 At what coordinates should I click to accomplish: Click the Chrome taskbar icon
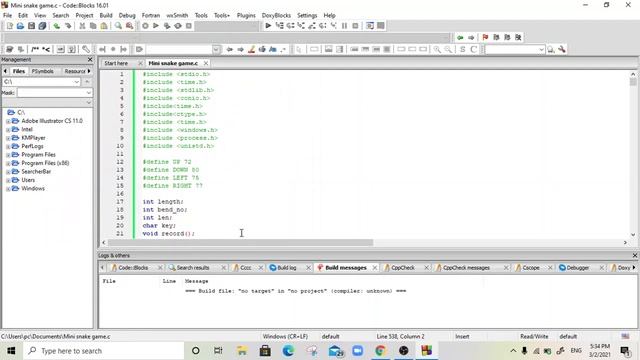pyautogui.click(x=380, y=351)
